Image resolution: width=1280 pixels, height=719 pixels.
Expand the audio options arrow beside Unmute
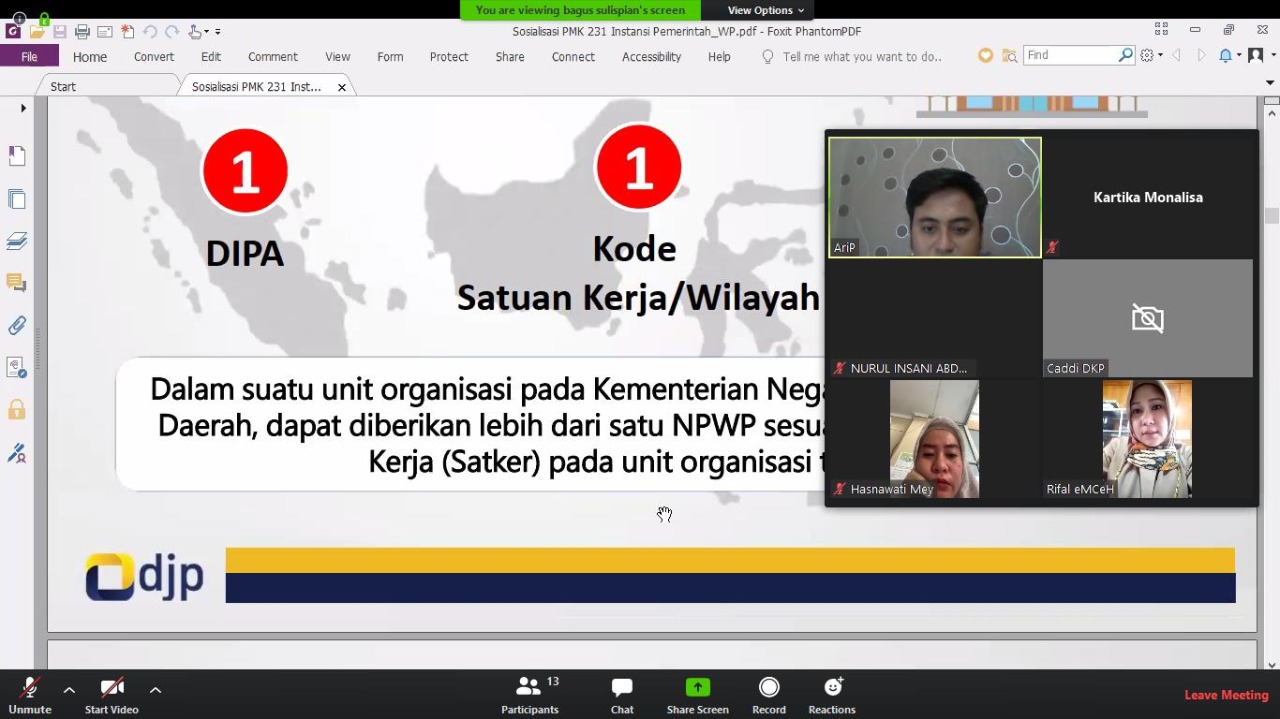tap(69, 689)
